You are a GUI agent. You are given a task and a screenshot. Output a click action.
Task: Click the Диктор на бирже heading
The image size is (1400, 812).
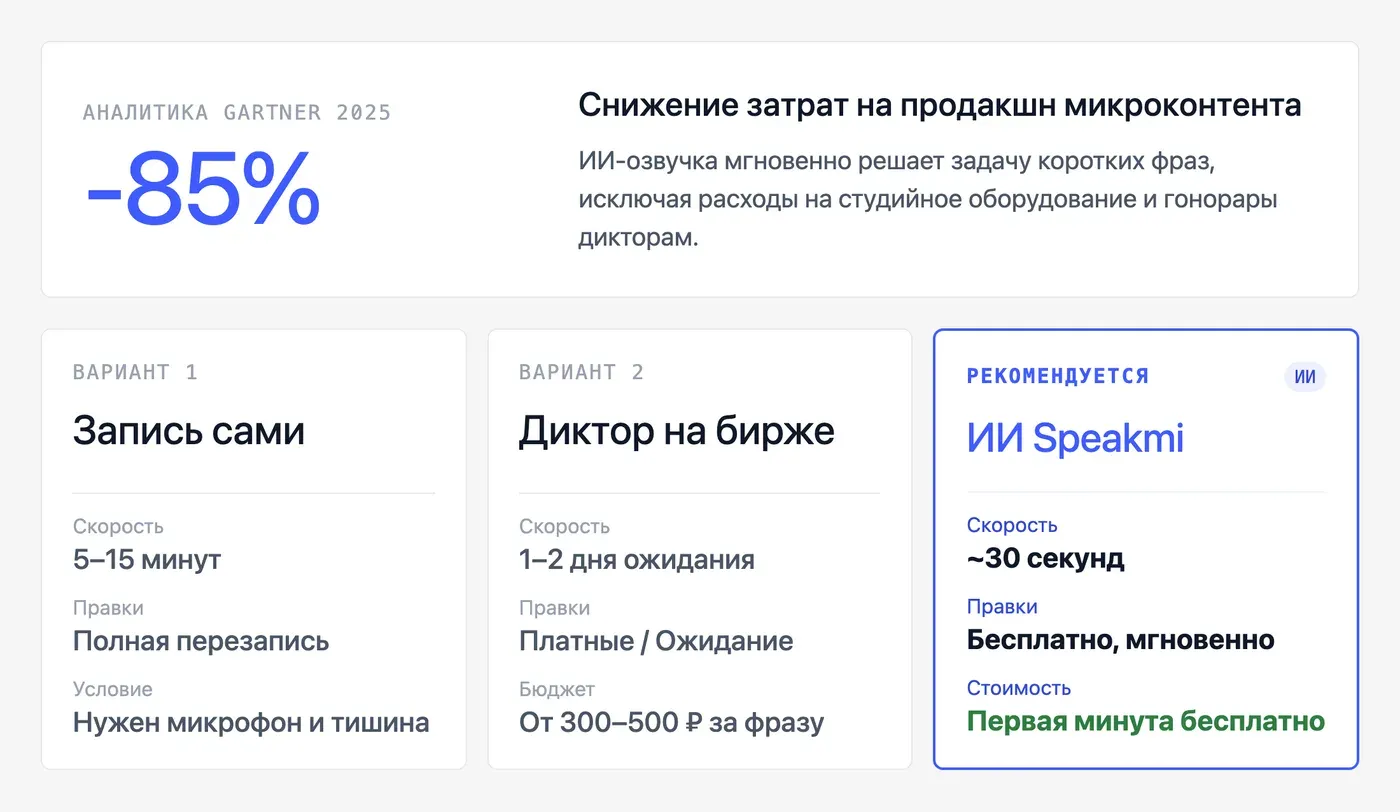(x=677, y=432)
